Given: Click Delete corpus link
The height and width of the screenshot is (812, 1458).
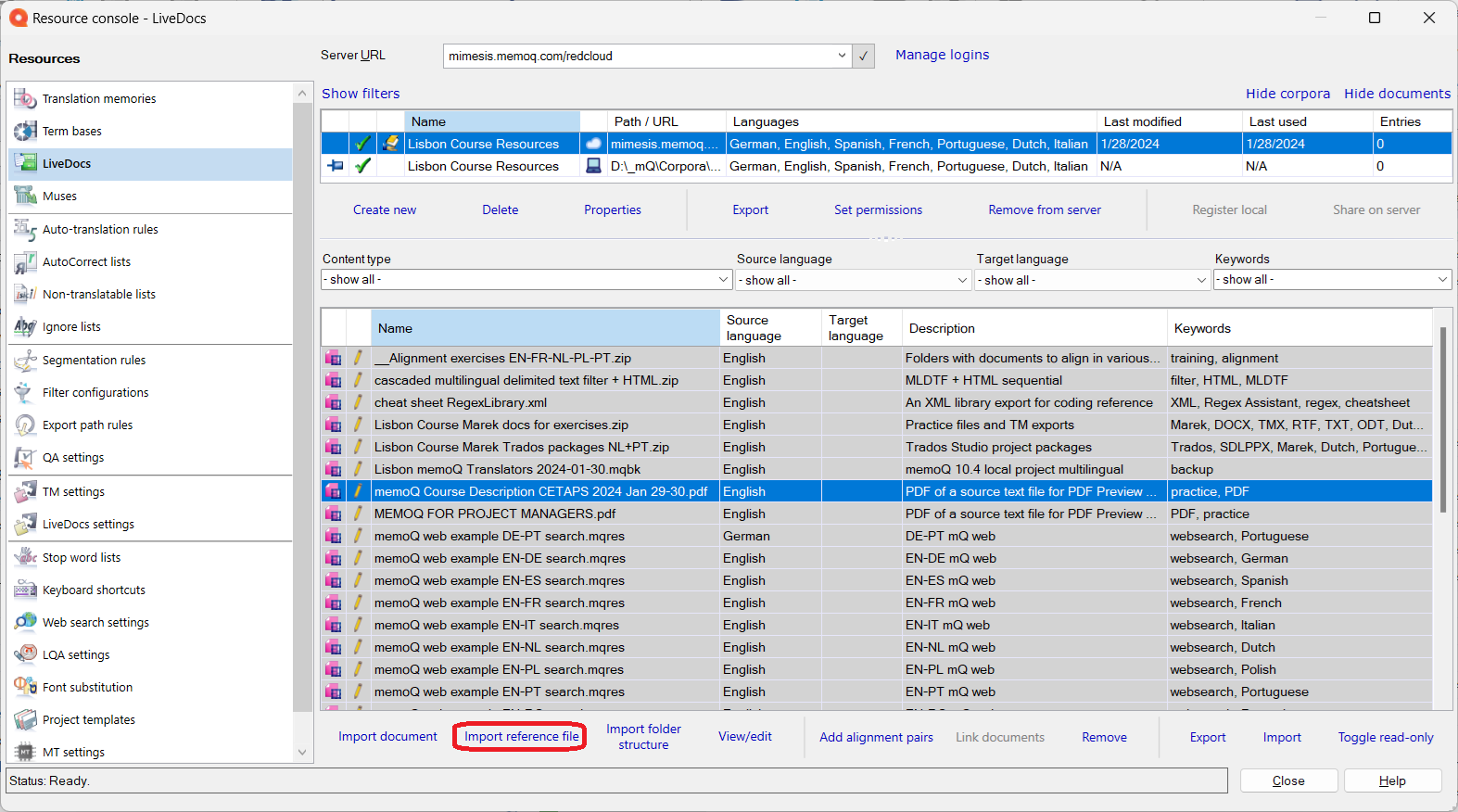Looking at the screenshot, I should pos(501,209).
